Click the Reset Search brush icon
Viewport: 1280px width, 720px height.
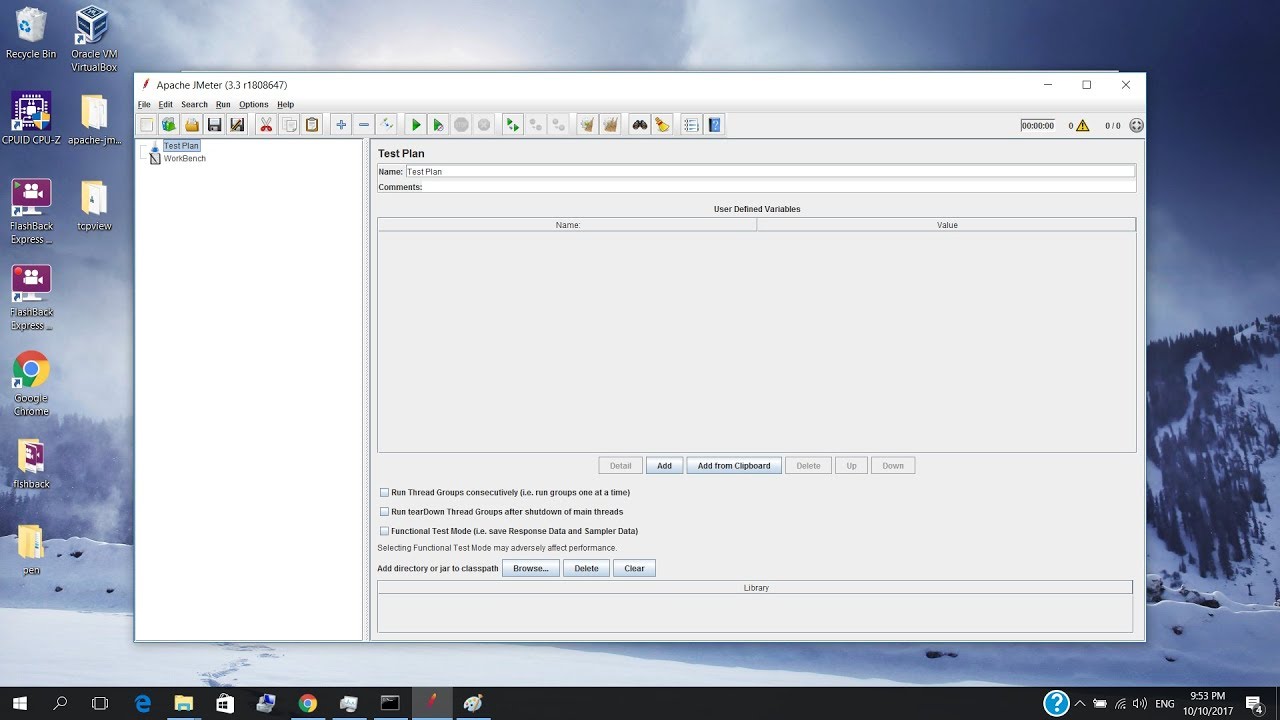pos(662,125)
